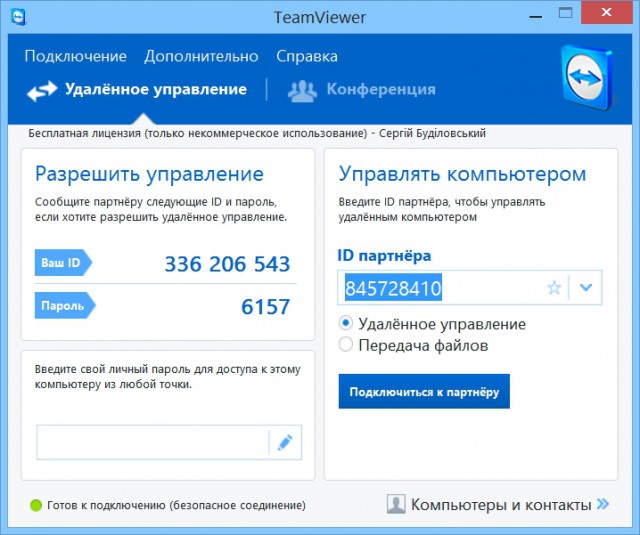This screenshot has height=535, width=640.
Task: Add partner ID to favorites star
Action: pos(554,288)
